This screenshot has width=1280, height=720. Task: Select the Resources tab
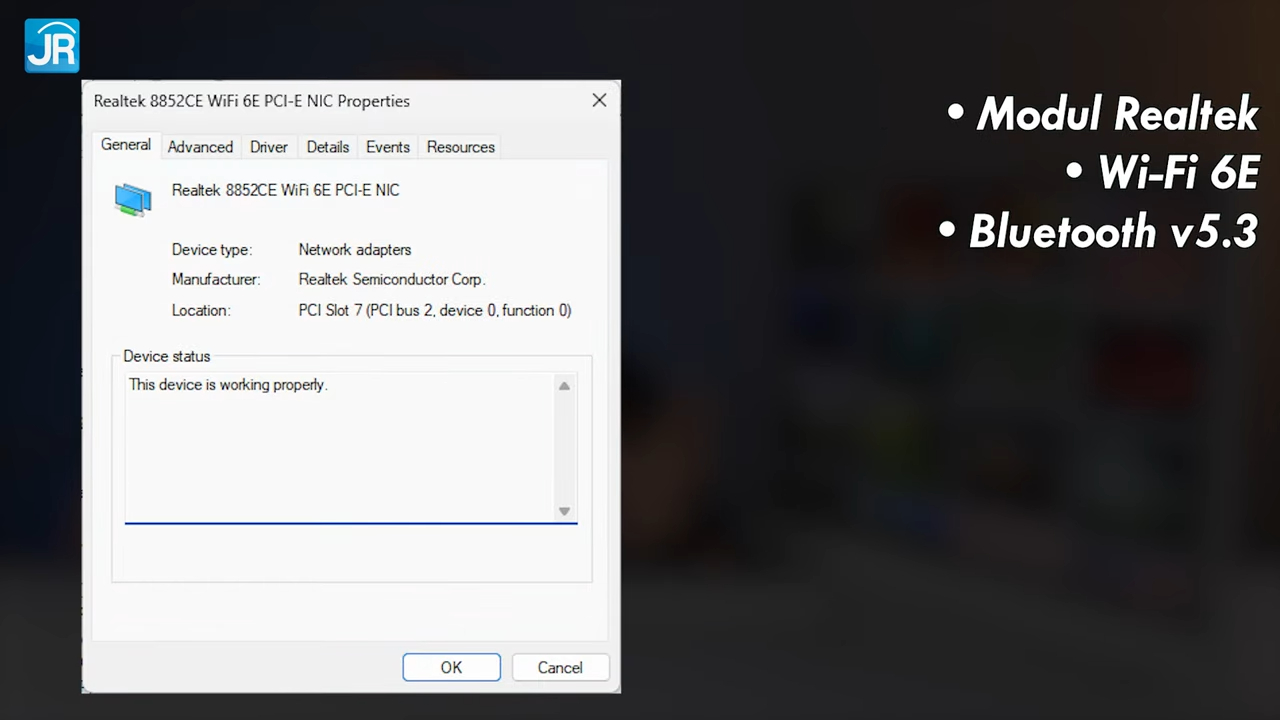(460, 147)
